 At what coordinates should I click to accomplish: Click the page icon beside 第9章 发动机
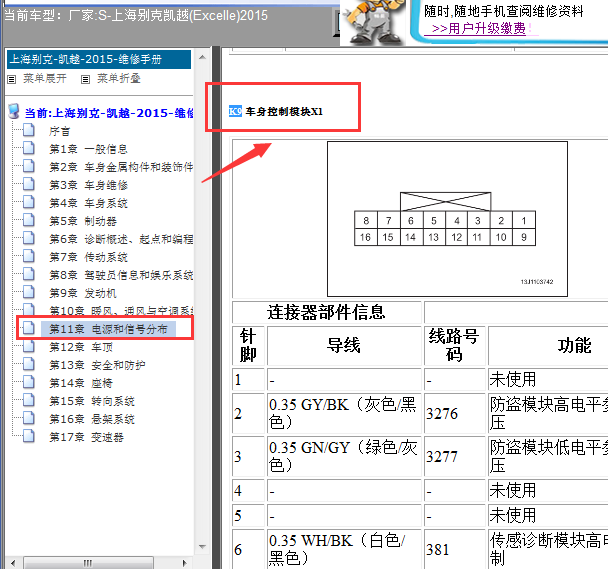29,292
